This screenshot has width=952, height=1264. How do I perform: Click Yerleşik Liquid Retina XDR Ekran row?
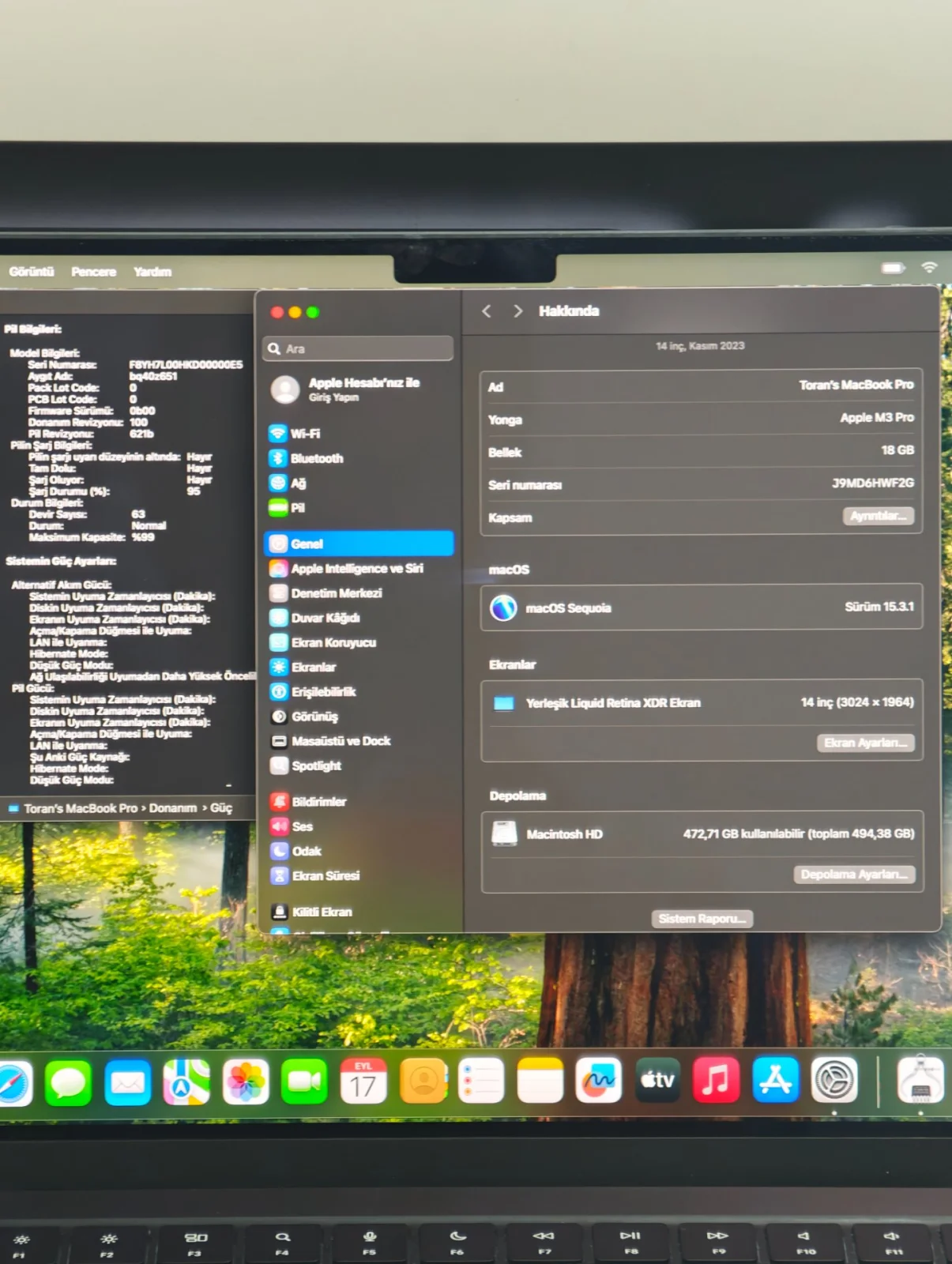tap(702, 702)
